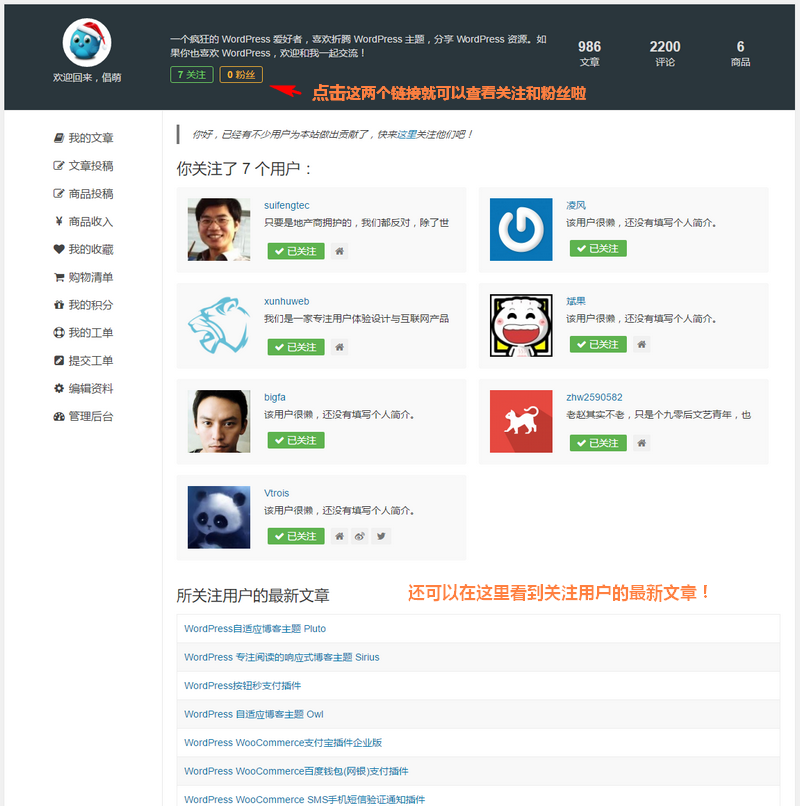Click the edit icon beside 商品投稿
This screenshot has width=800, height=806.
tap(59, 193)
